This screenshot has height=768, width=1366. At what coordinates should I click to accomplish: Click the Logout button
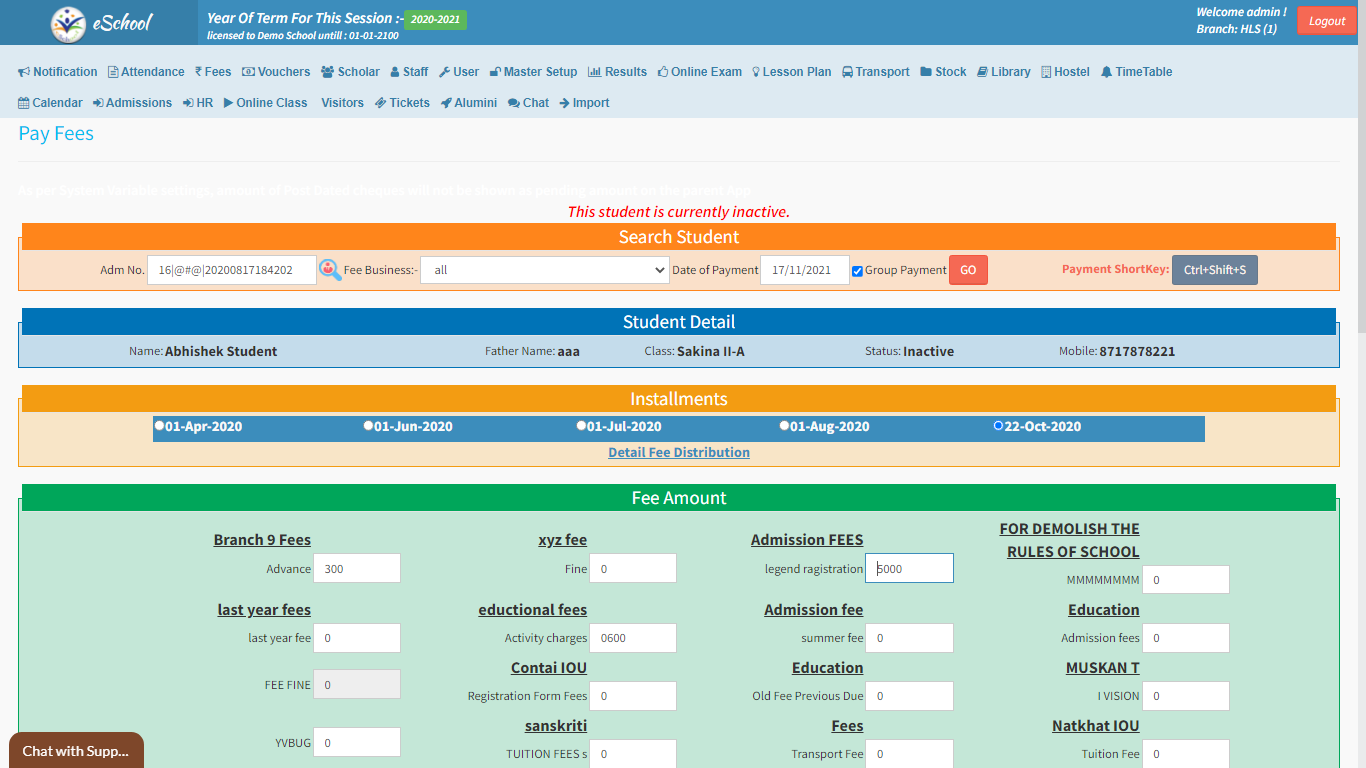point(1326,21)
